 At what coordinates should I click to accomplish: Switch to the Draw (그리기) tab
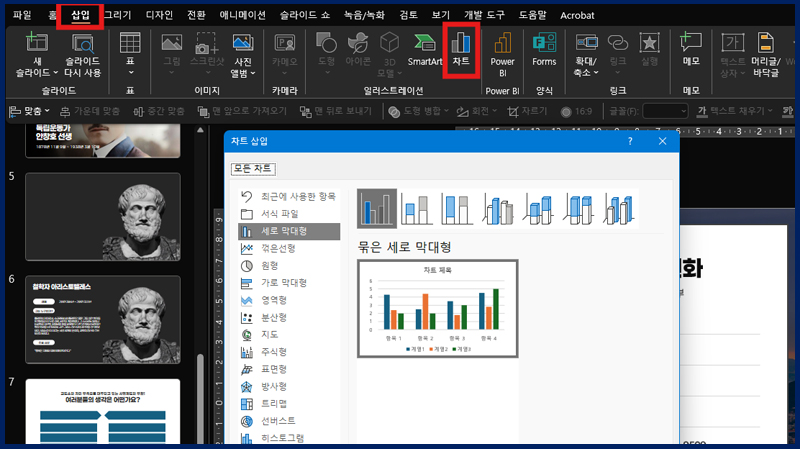[118, 15]
